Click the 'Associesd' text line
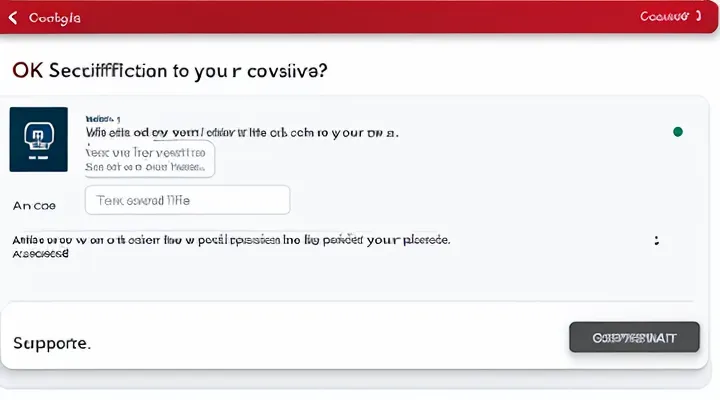This screenshot has height=400, width=720. [41, 254]
